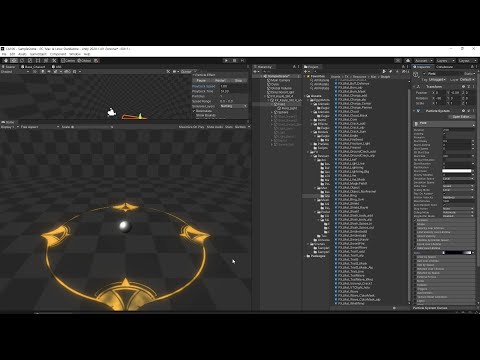Screen dimensions: 480x360
Task: Click the Hierarchy panel add (+) button
Action: pos(255,71)
